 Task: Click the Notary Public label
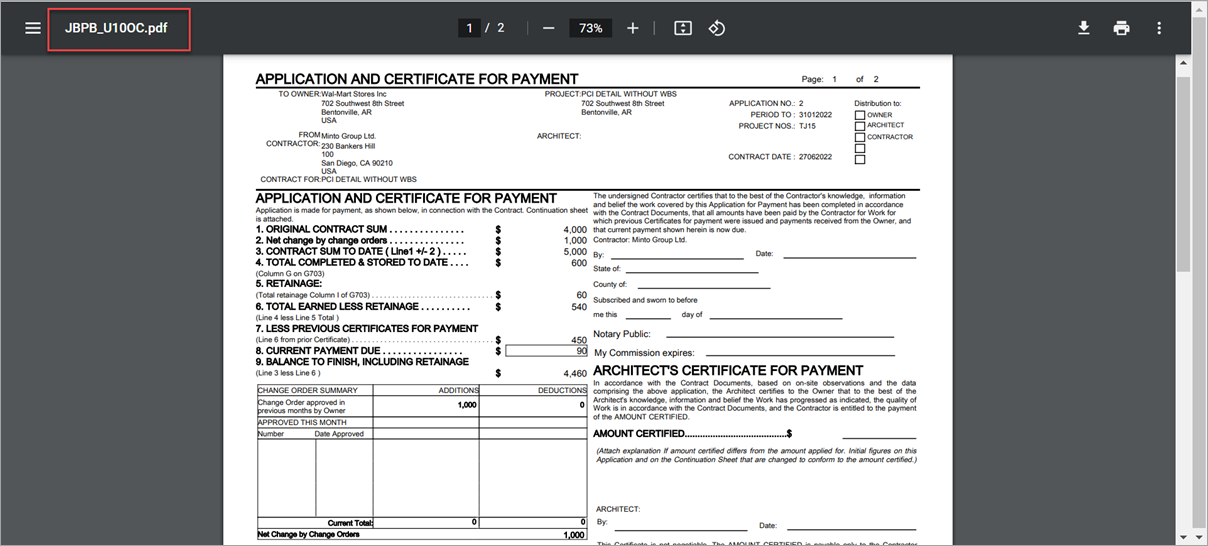pyautogui.click(x=622, y=334)
